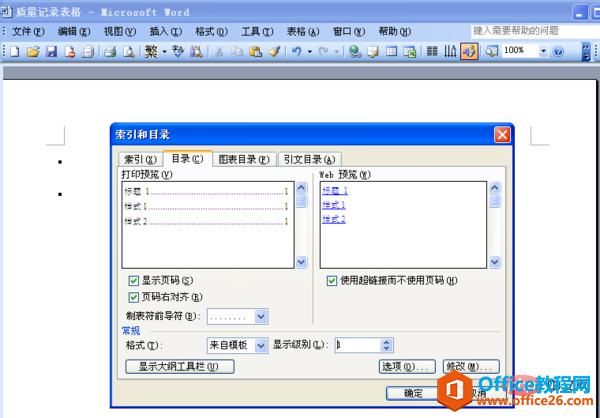600x418 pixels.
Task: Open the 格式 menu
Action: [x=211, y=31]
